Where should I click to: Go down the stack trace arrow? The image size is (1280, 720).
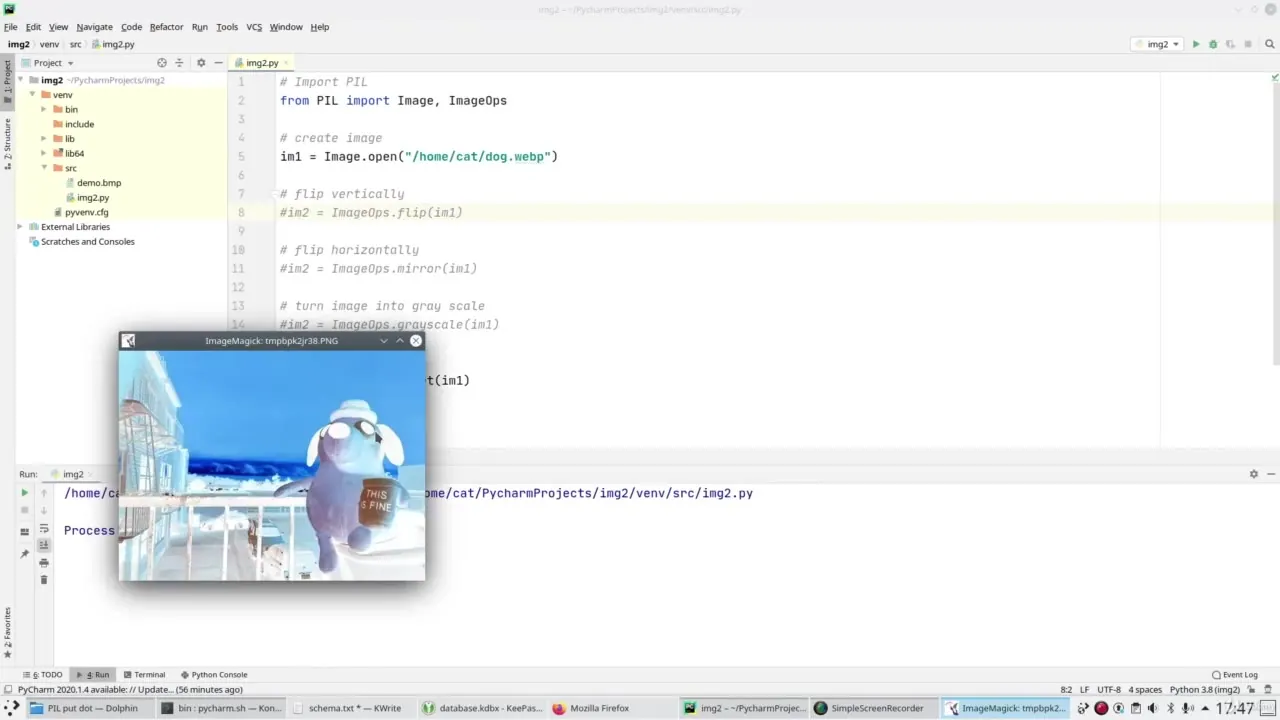click(x=44, y=510)
